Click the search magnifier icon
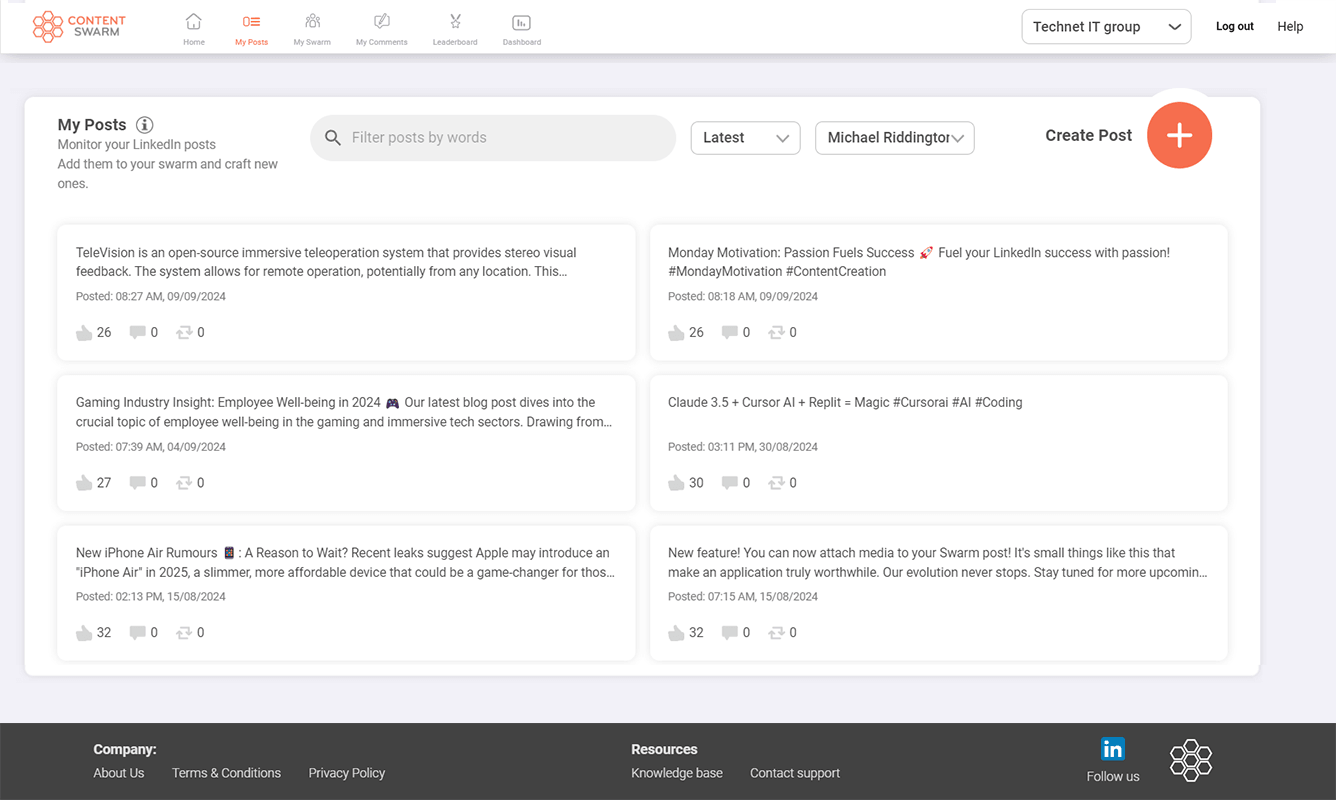The image size is (1336, 800). pyautogui.click(x=334, y=138)
